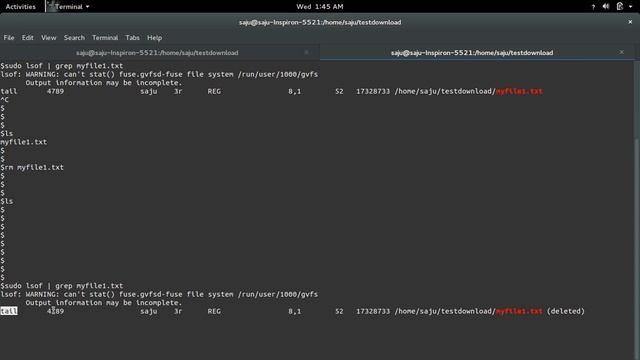Click the PID 4789 in first lsof output

tap(56, 91)
